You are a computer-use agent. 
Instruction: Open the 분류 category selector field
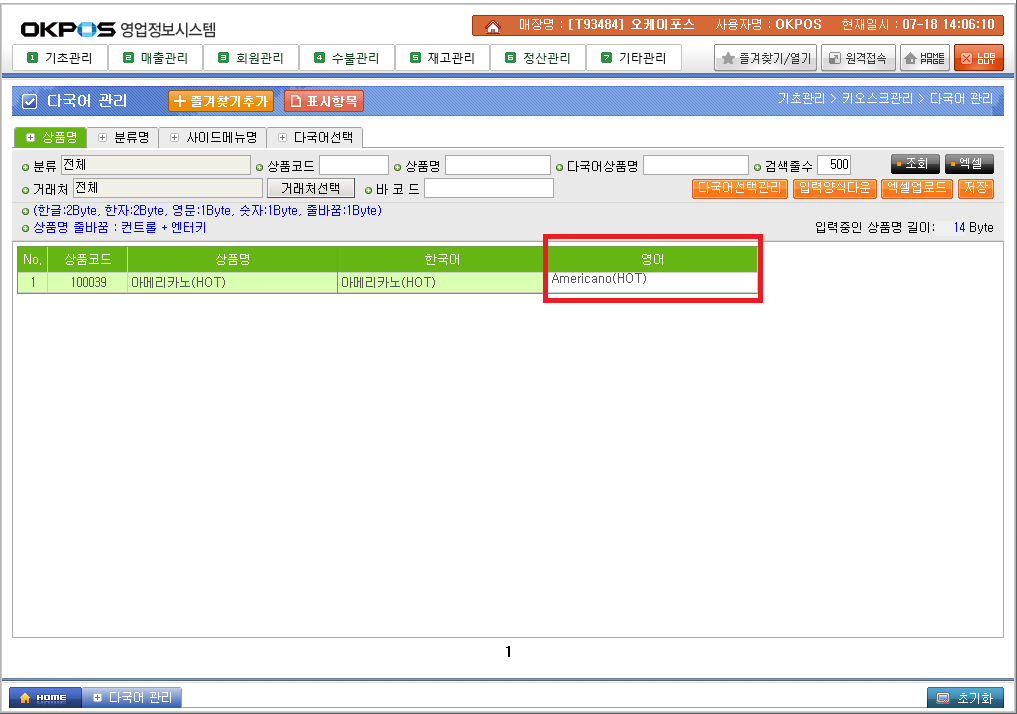click(155, 165)
